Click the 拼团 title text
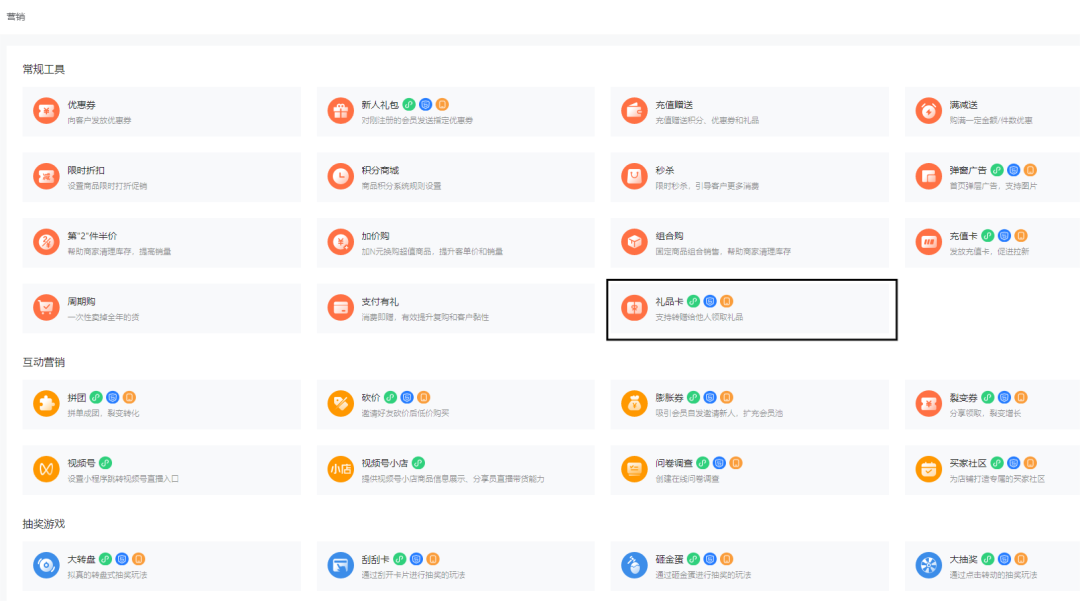The height and width of the screenshot is (601, 1080). [x=77, y=397]
